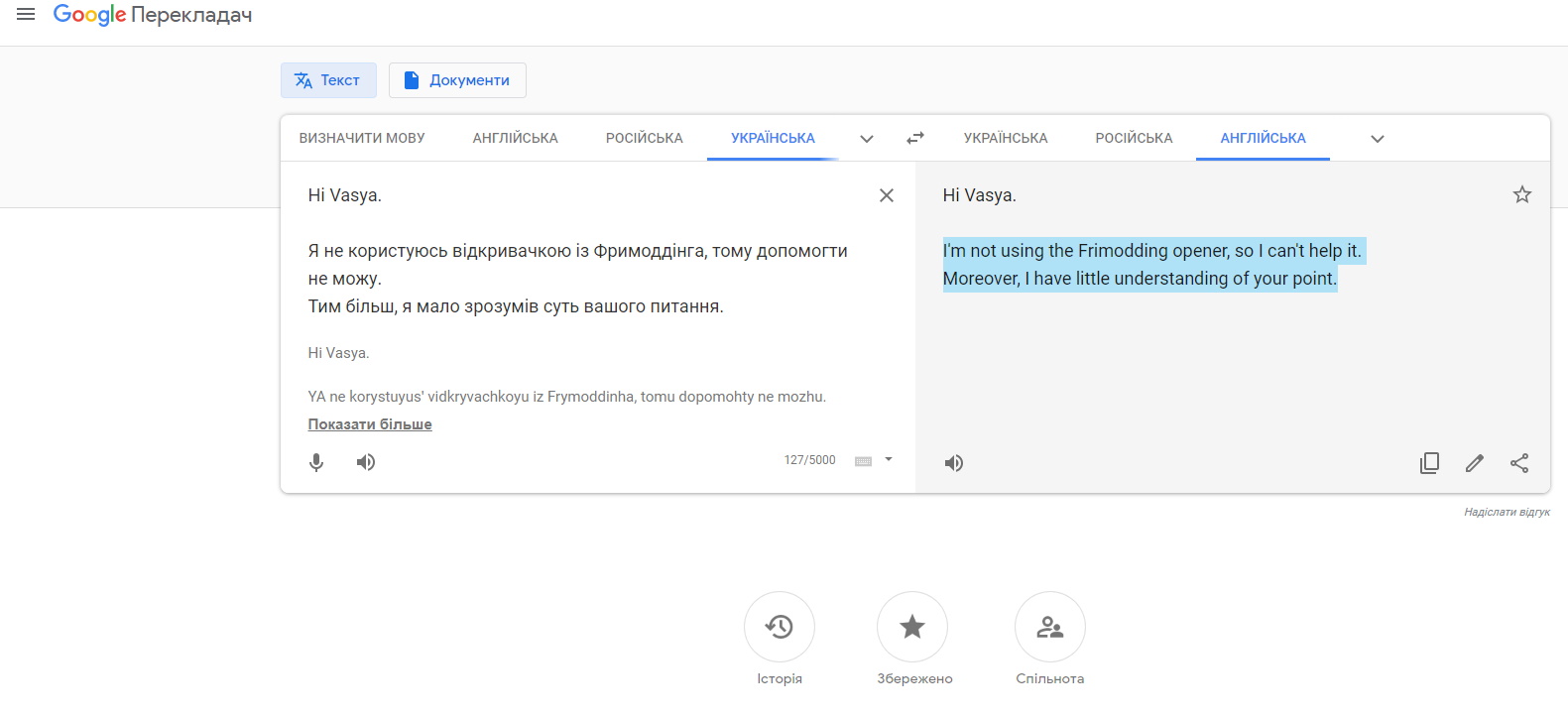Expand the source language list
Image resolution: width=1568 pixels, height=717 pixels.
867,139
